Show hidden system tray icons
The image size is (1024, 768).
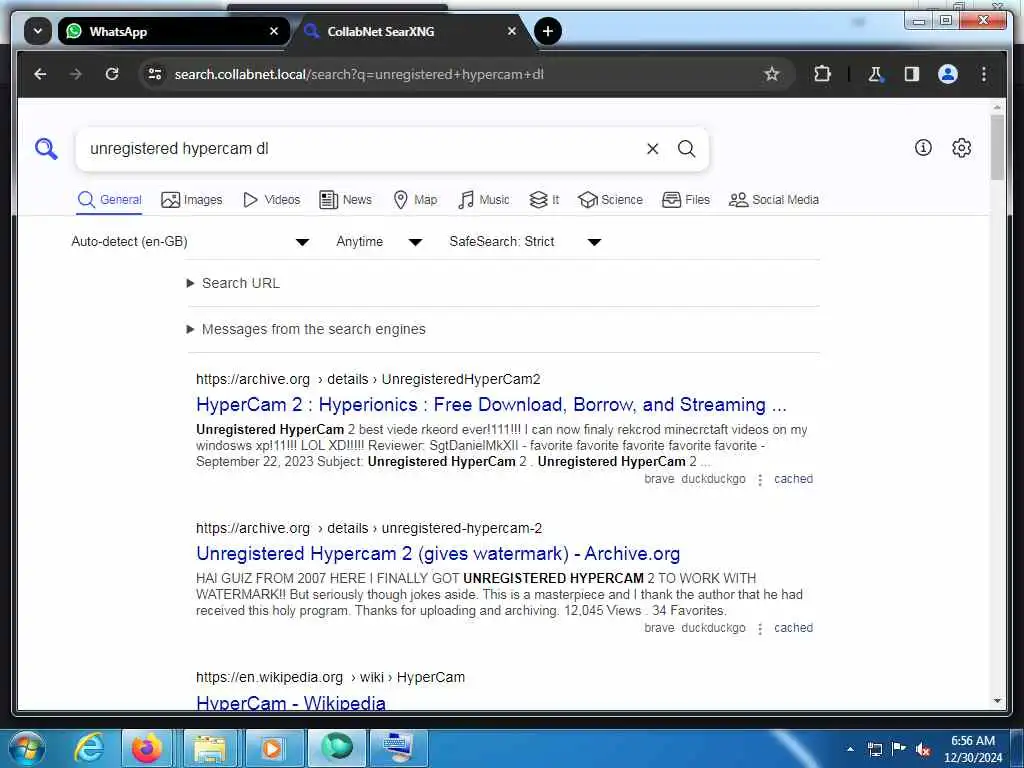coord(850,749)
